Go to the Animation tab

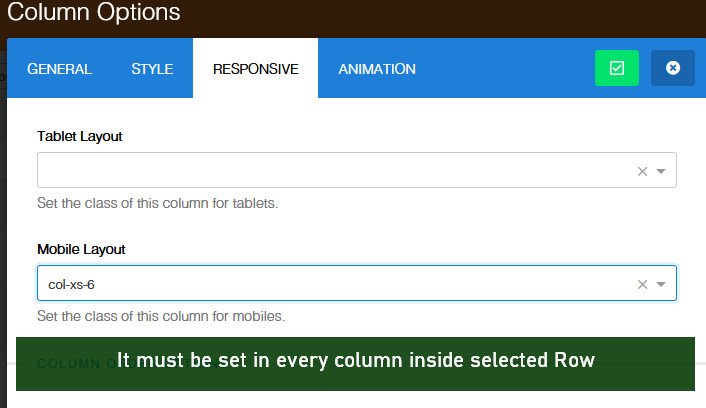pos(377,69)
